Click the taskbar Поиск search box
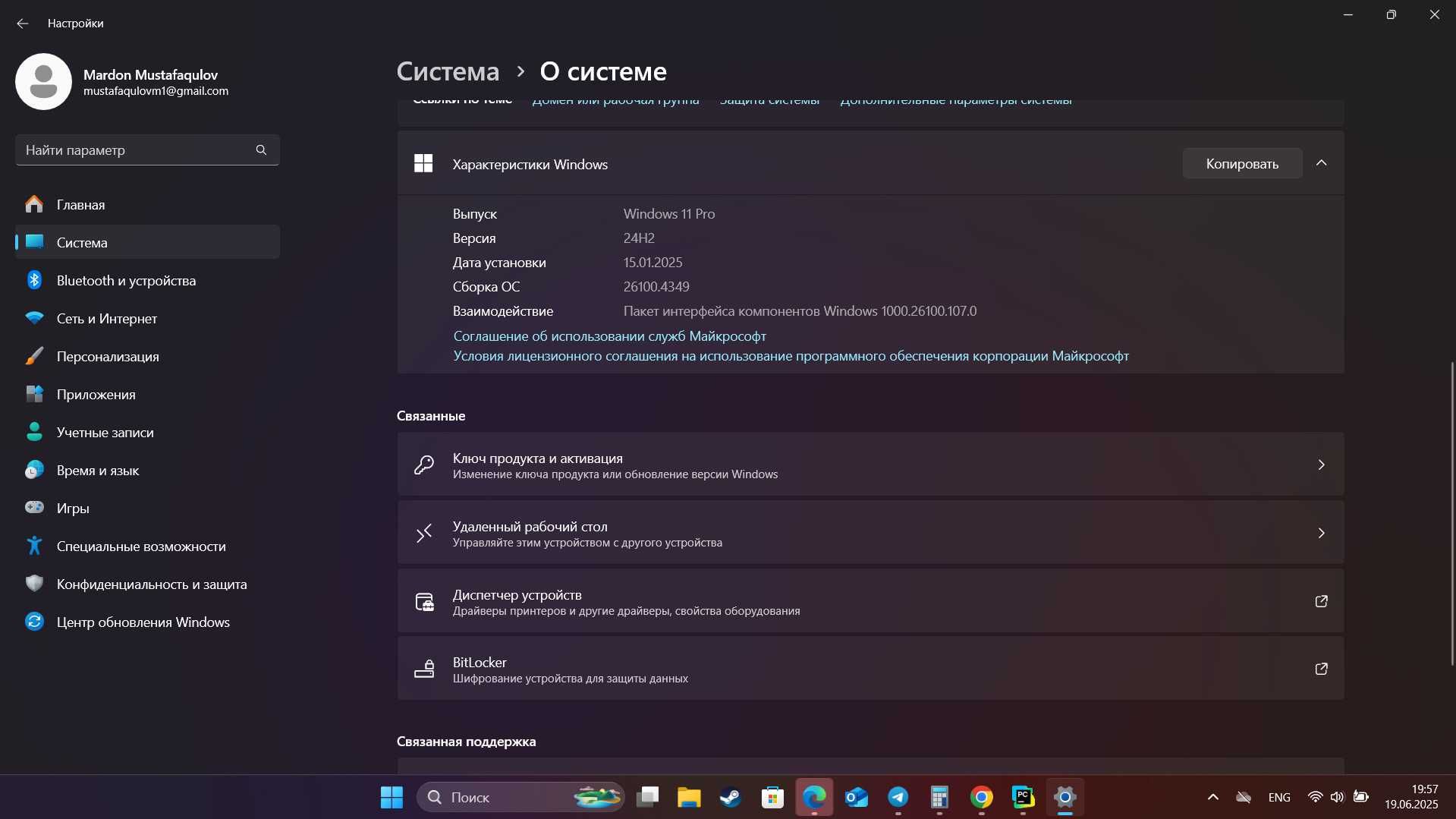The height and width of the screenshot is (819, 1456). click(520, 797)
